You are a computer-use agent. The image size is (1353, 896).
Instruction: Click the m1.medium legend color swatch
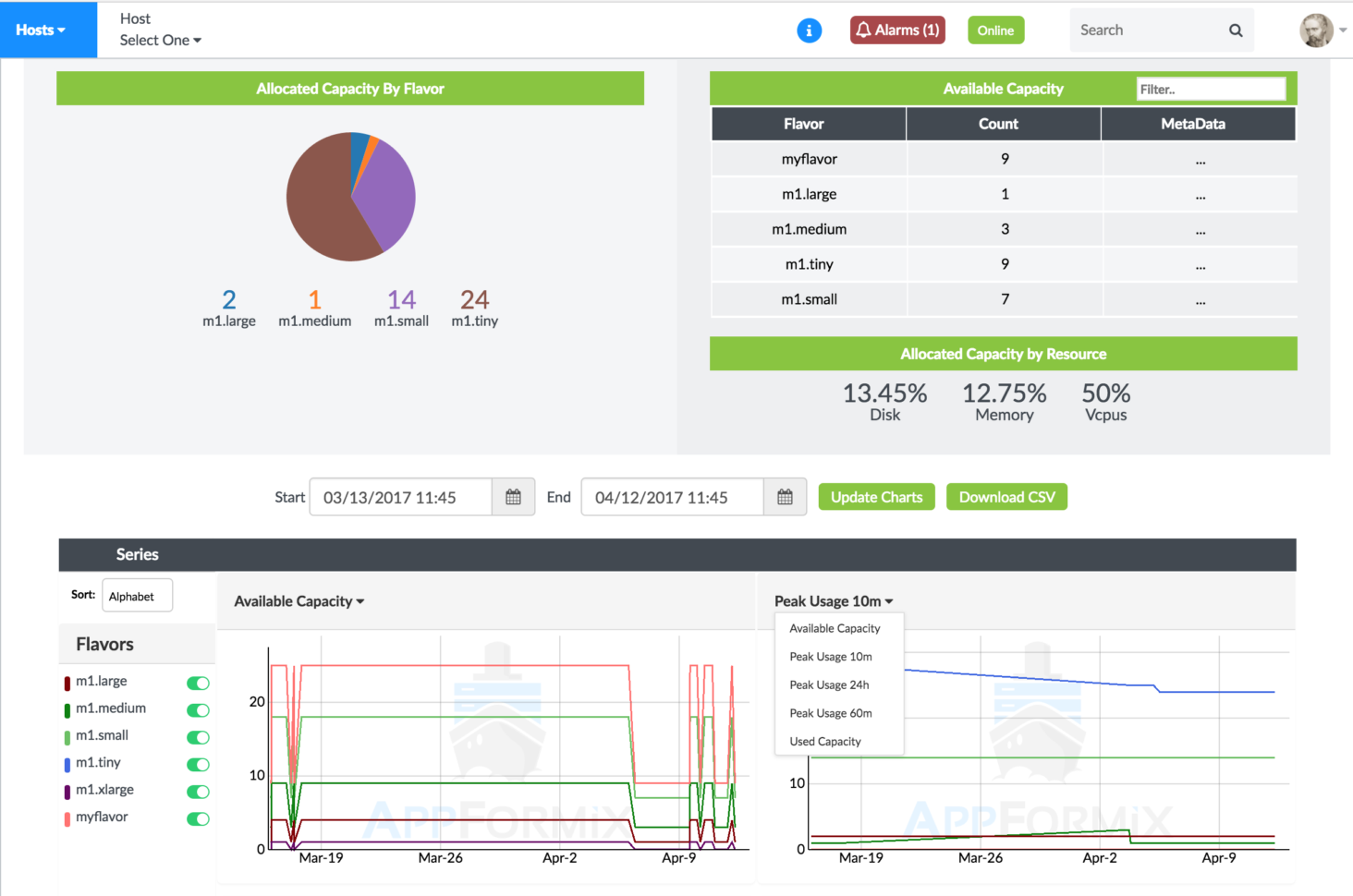click(x=67, y=709)
